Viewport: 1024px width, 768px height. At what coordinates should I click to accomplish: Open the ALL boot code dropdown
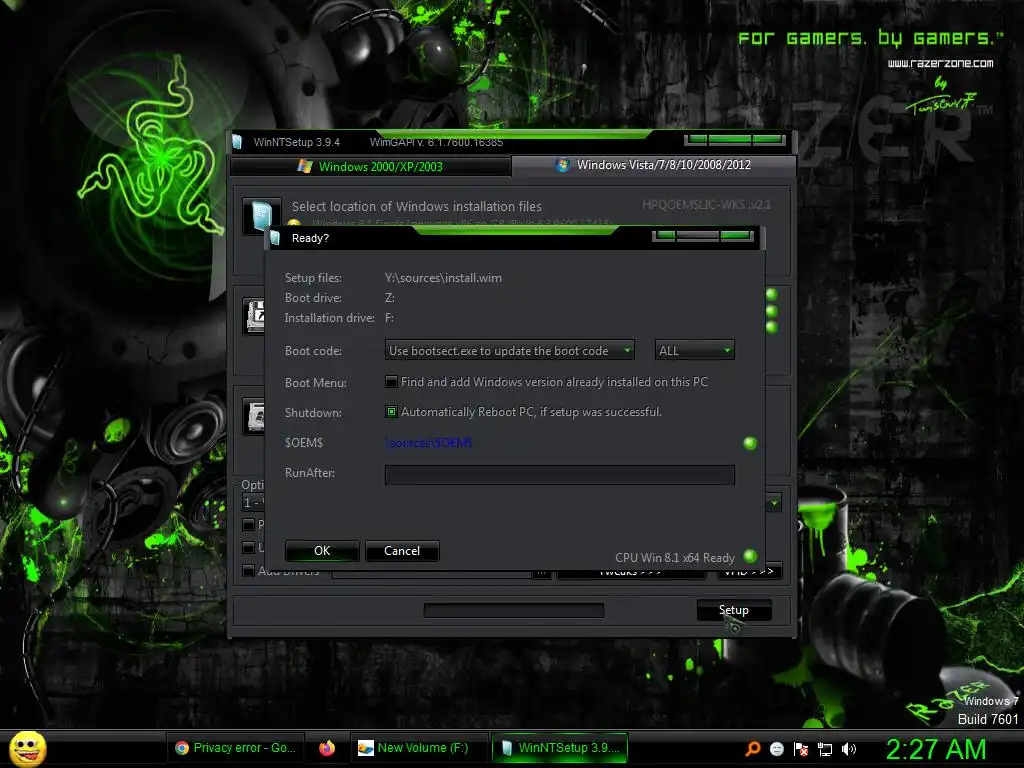pos(695,351)
